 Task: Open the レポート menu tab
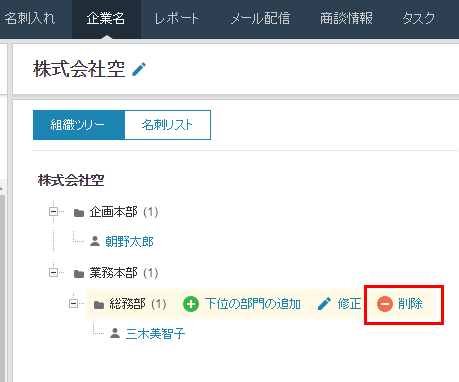(x=176, y=19)
